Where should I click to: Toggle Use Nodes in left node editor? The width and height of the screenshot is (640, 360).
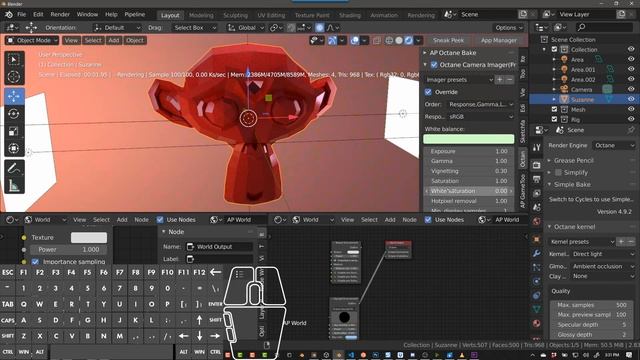click(160, 220)
